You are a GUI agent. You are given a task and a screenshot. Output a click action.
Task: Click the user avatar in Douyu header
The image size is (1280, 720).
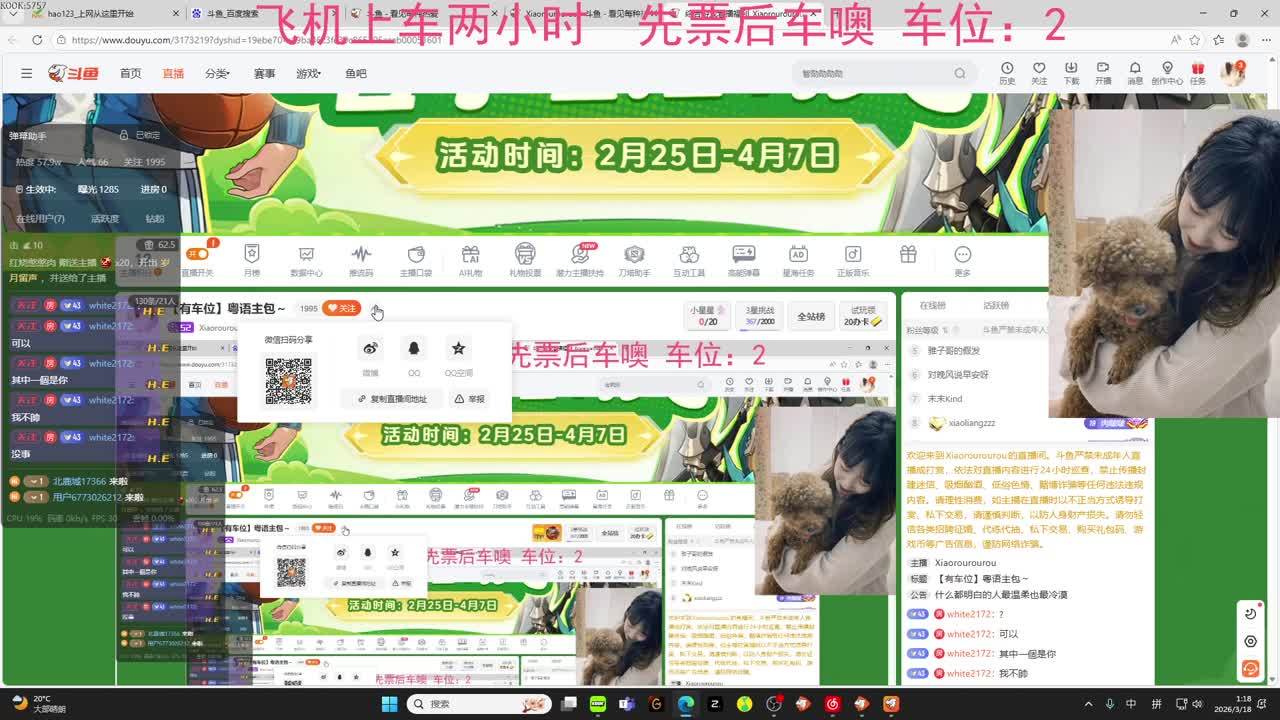(1232, 73)
